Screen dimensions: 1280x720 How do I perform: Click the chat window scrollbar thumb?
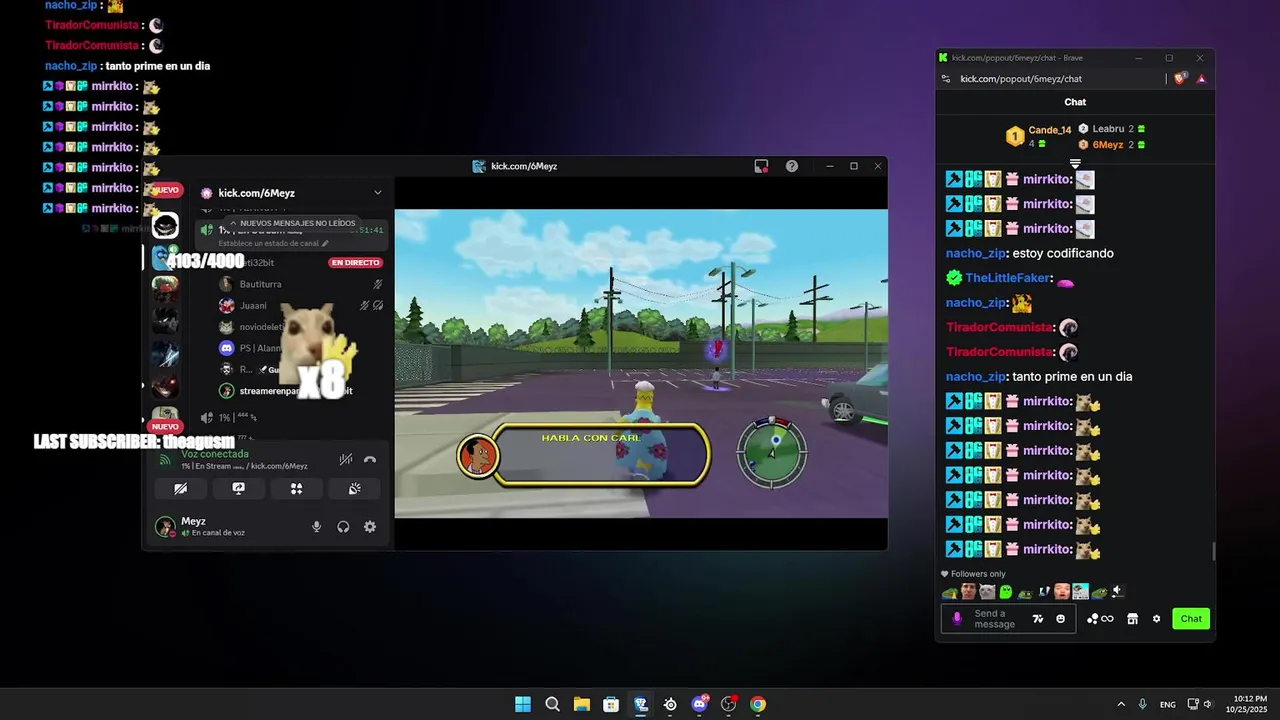coord(1214,551)
